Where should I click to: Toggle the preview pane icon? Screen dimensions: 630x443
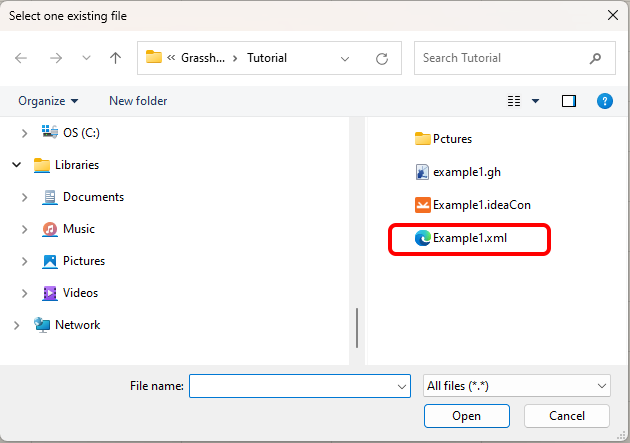click(x=569, y=101)
